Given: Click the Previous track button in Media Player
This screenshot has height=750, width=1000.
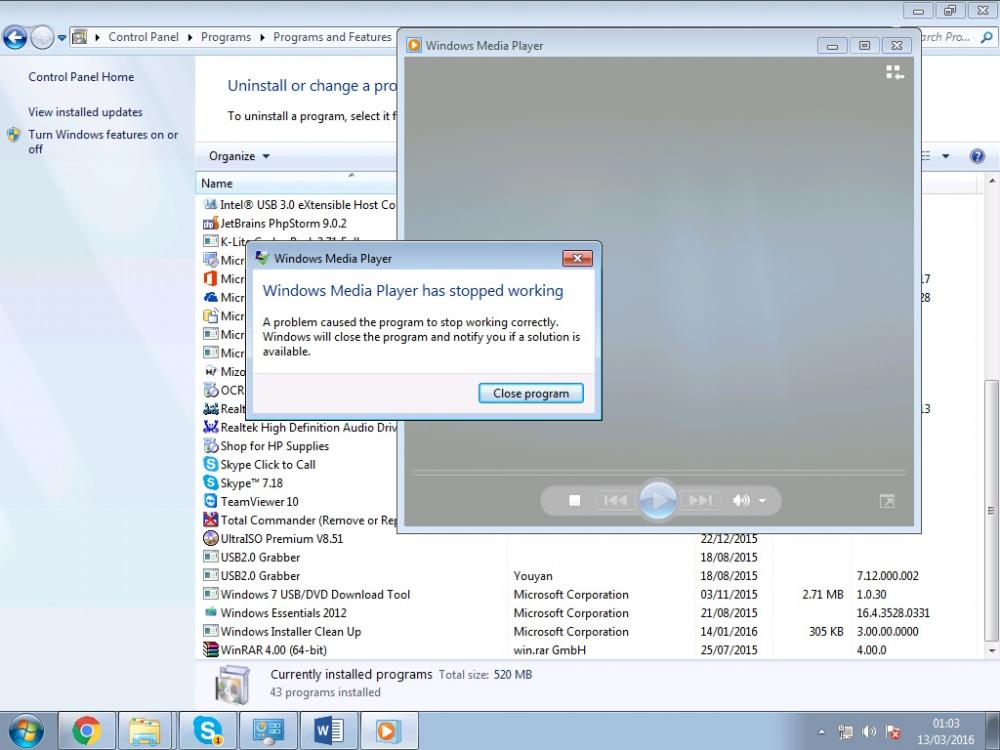Looking at the screenshot, I should point(615,501).
